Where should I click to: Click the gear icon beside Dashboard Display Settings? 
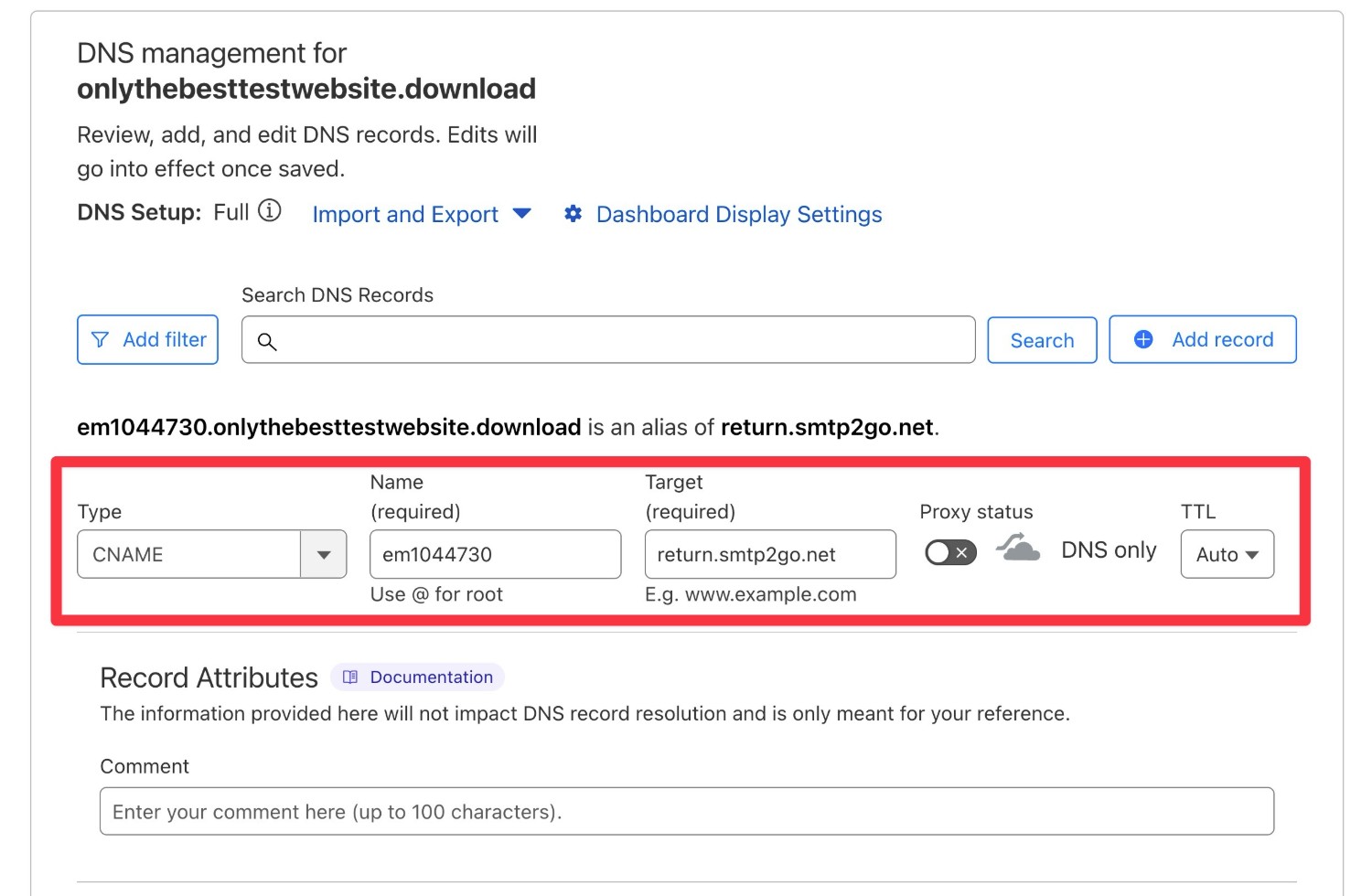coord(573,214)
